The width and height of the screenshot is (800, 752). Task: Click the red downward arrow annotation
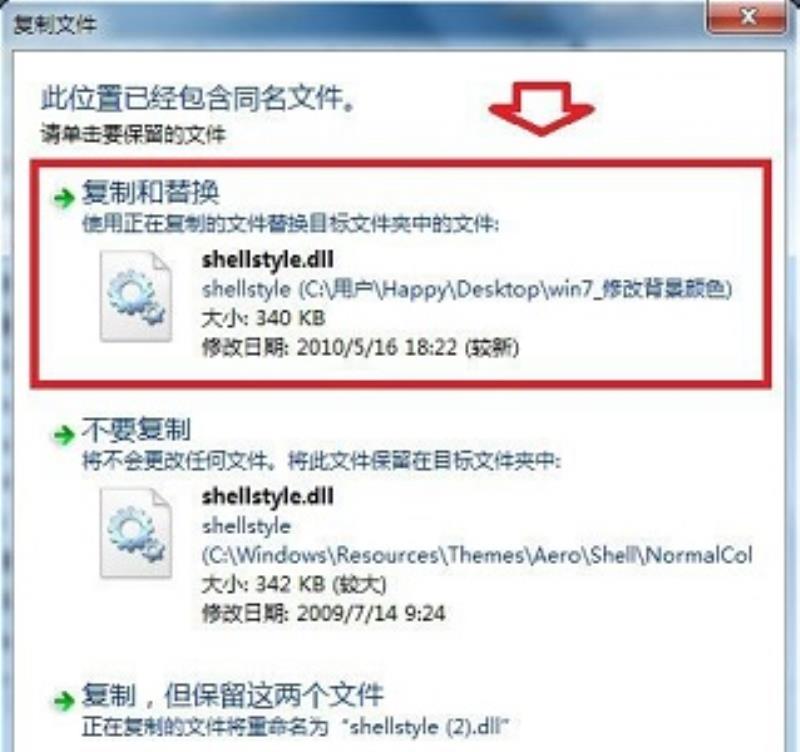coord(541,109)
